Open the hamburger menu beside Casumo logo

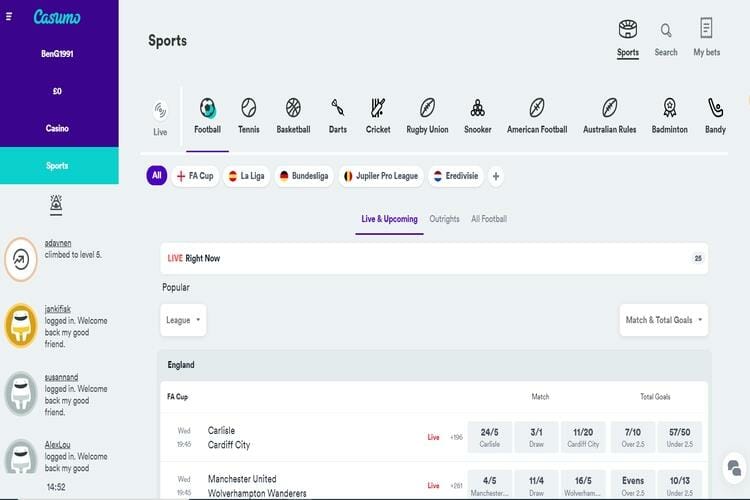tap(9, 17)
